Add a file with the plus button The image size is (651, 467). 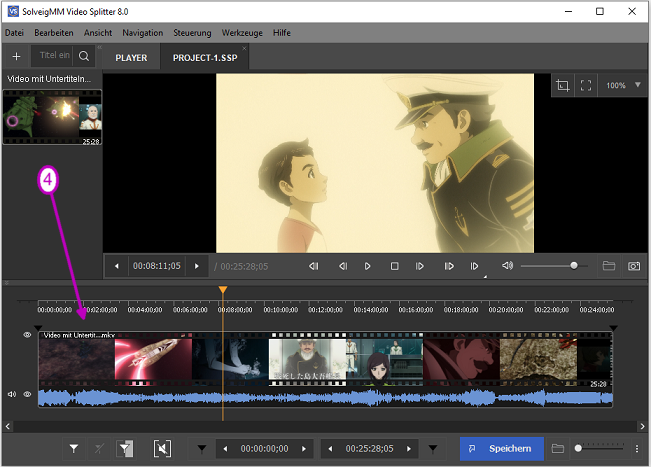[x=16, y=56]
